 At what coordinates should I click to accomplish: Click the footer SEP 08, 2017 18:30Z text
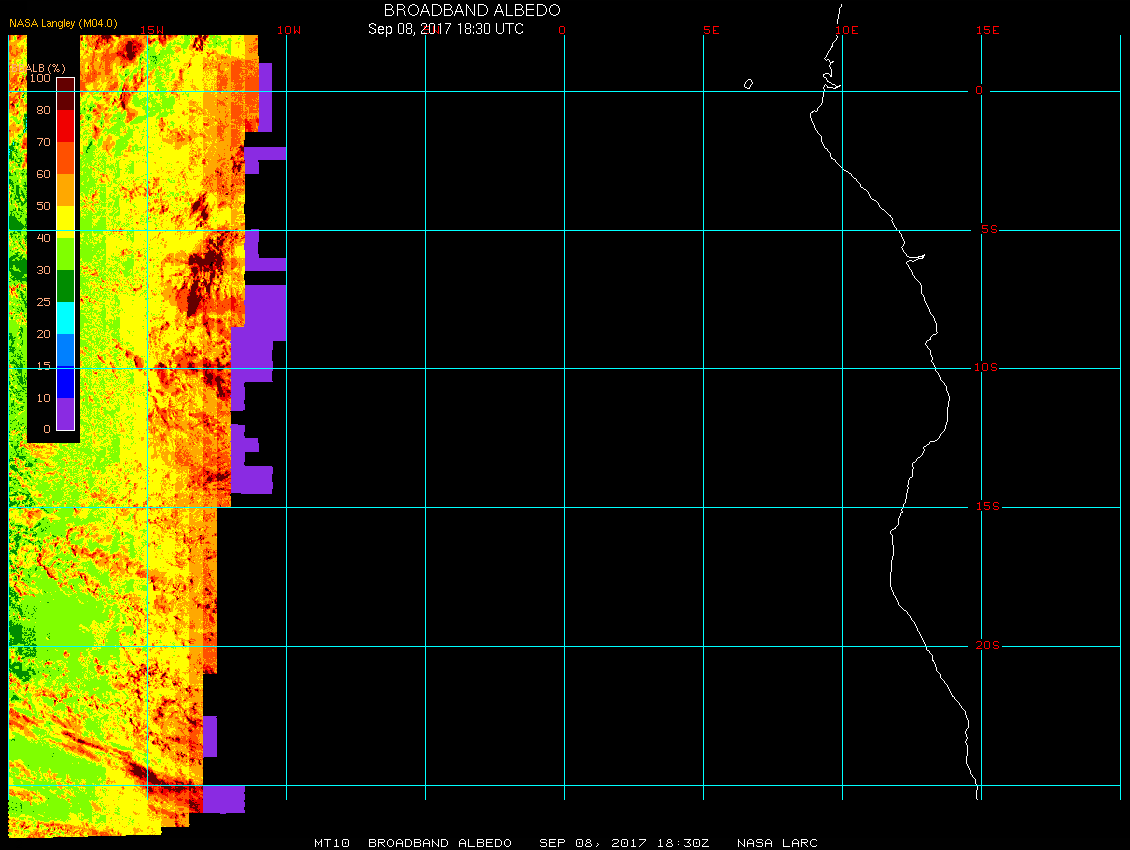point(624,842)
